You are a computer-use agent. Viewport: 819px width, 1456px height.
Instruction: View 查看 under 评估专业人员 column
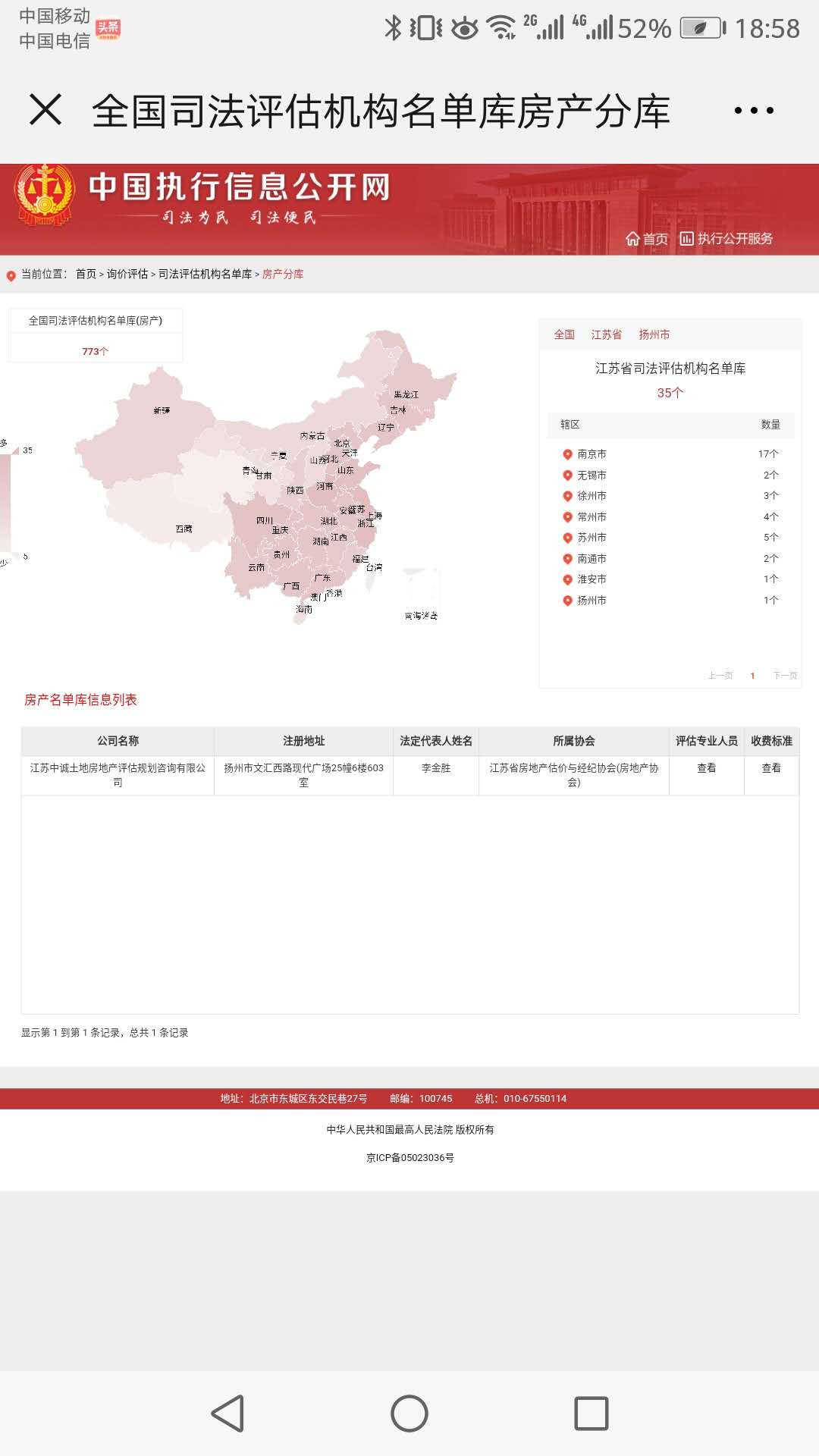click(706, 768)
